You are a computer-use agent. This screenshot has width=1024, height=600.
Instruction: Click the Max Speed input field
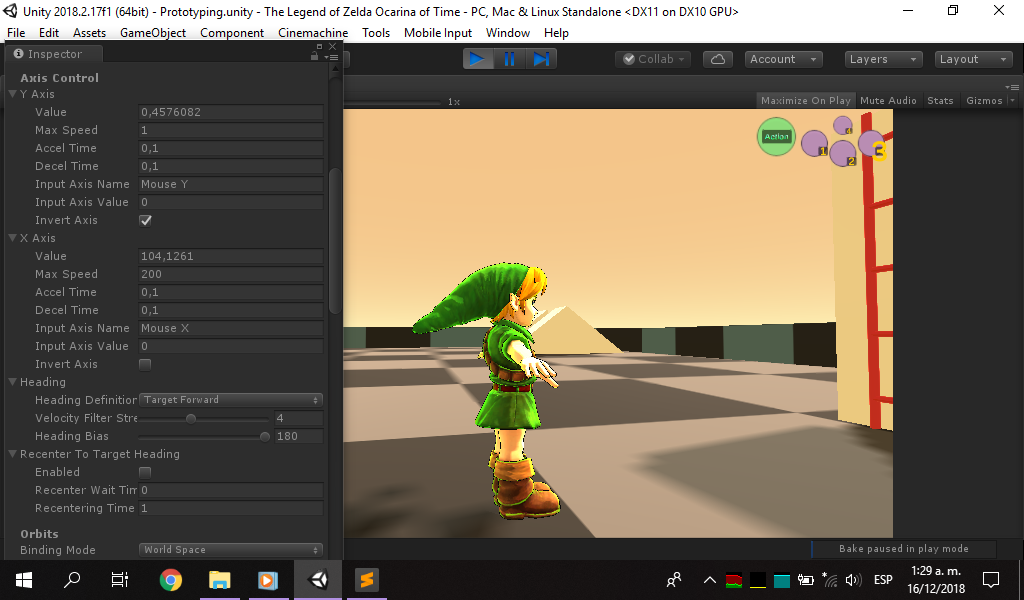231,130
